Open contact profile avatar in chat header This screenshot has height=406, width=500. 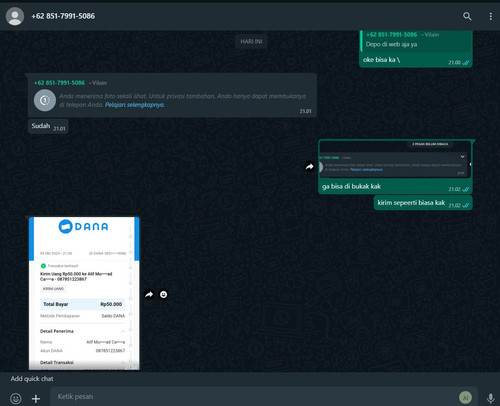15,16
